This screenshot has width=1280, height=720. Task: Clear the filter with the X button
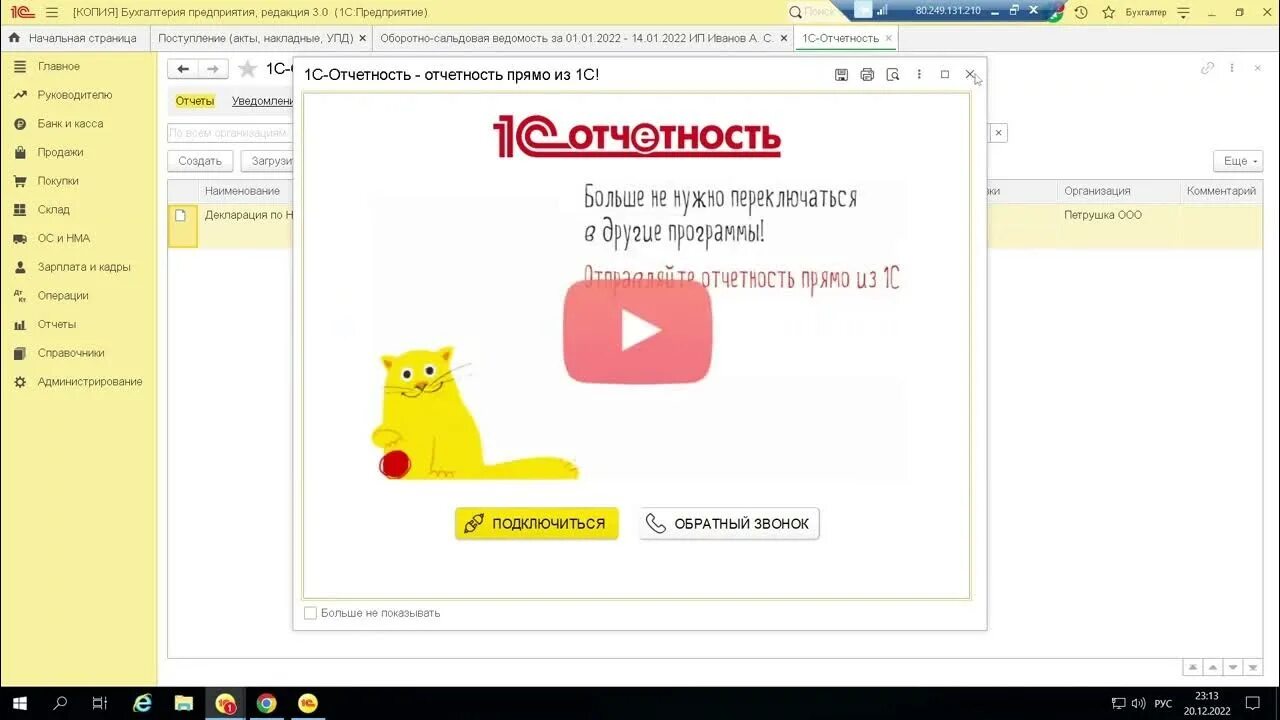998,133
